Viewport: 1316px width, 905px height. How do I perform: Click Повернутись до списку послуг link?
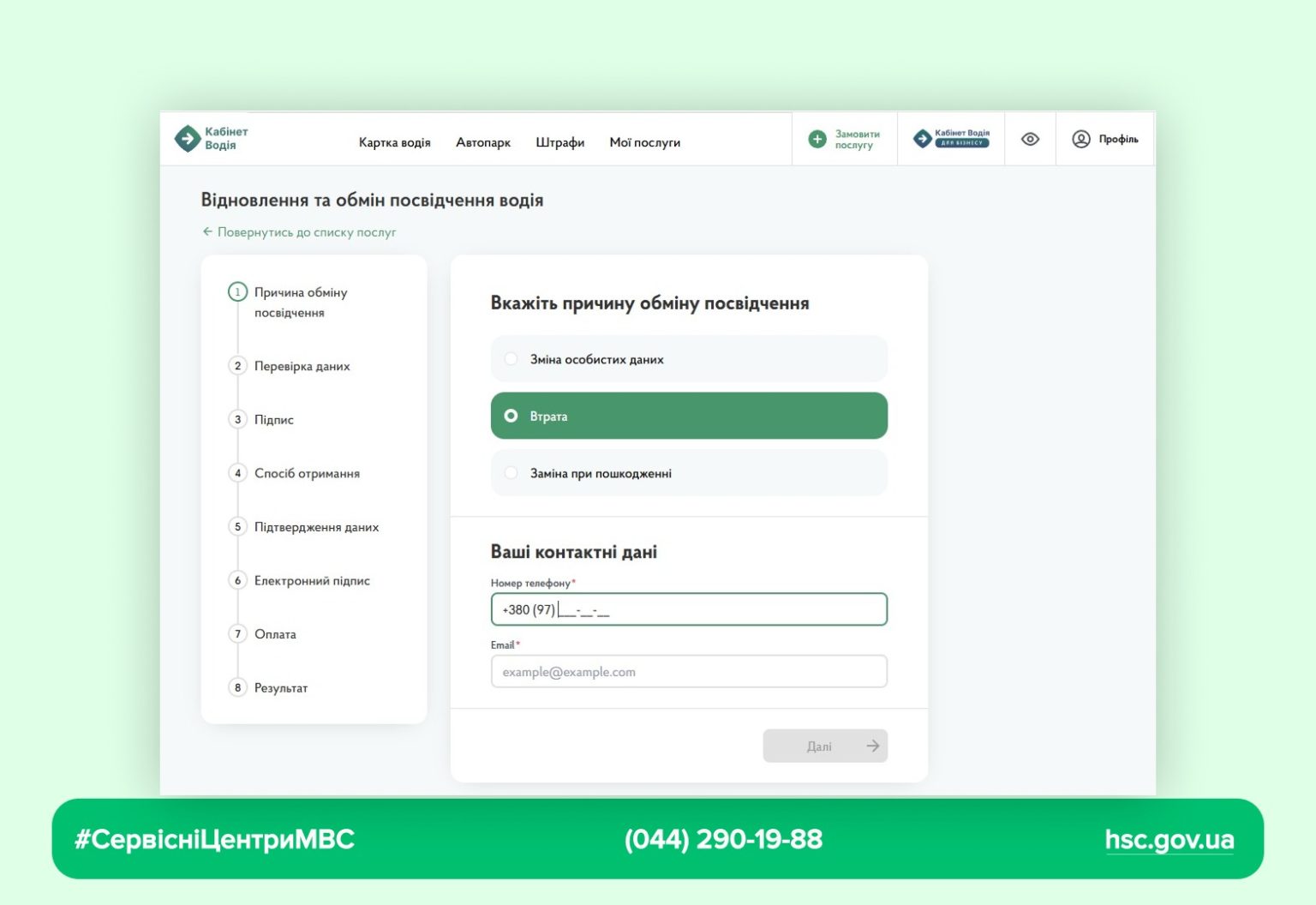pos(306,232)
